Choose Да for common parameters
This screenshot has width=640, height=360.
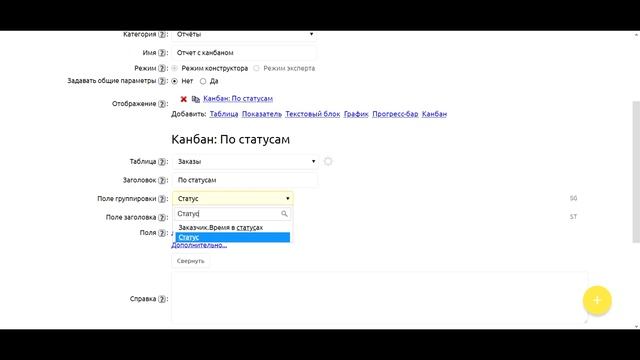tap(203, 81)
